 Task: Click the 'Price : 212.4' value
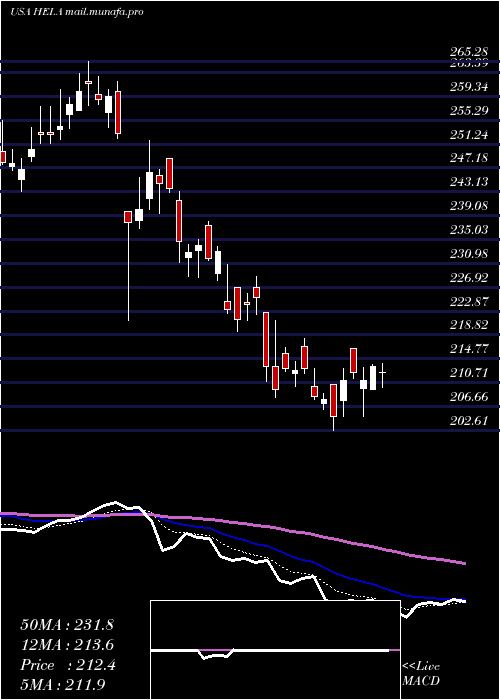point(68,665)
